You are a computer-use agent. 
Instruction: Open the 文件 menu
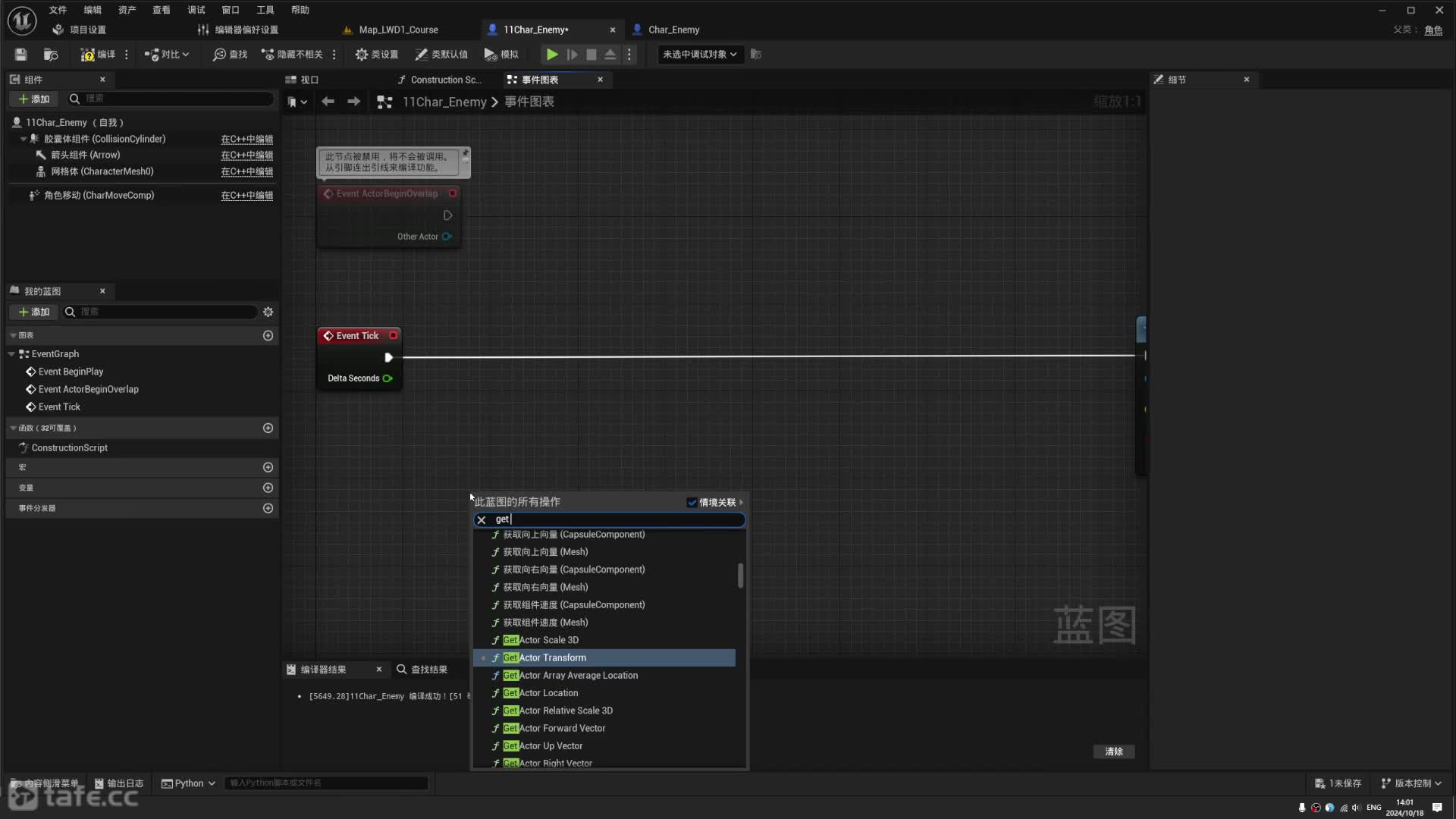58,10
